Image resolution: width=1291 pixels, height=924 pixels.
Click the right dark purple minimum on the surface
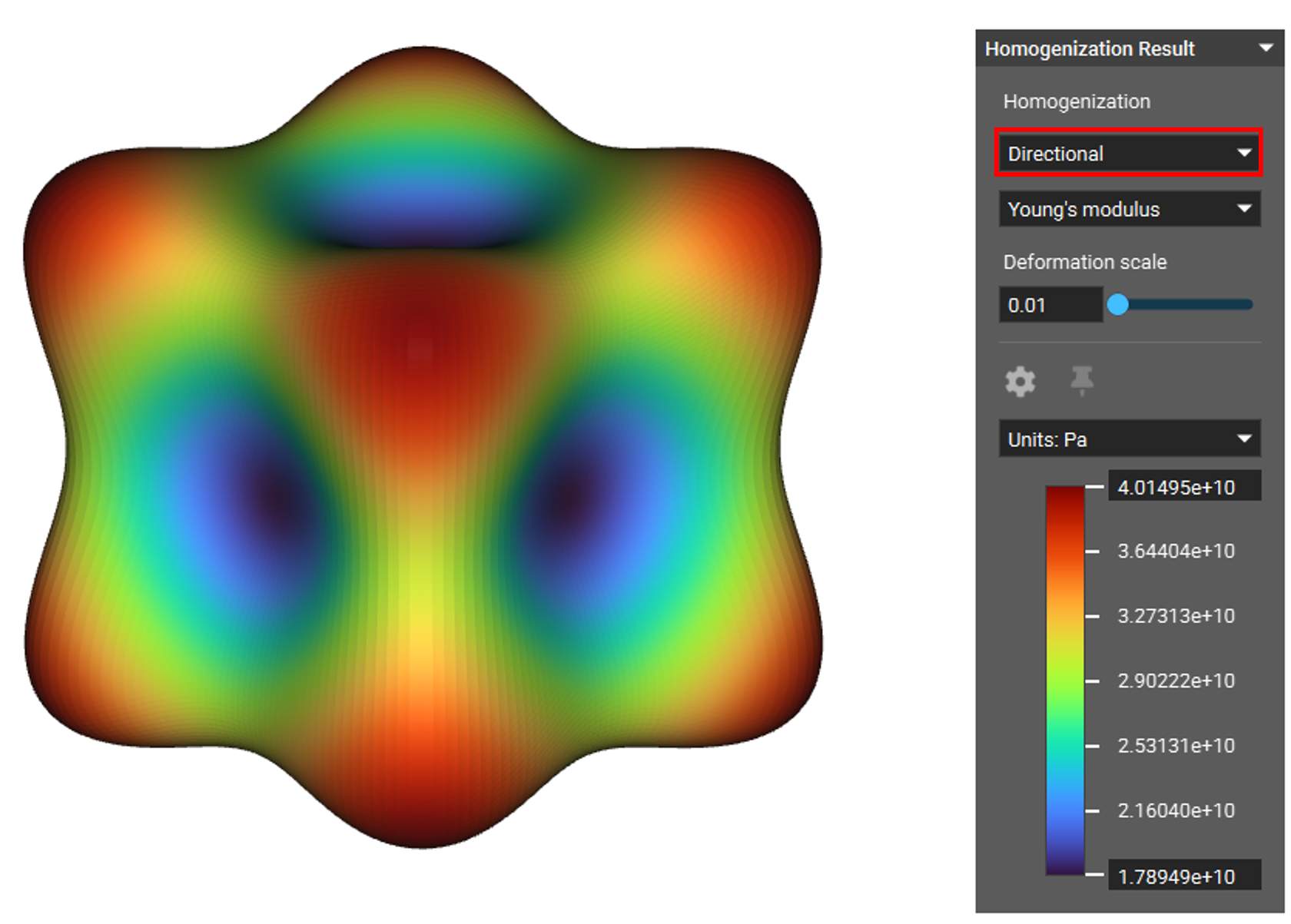point(569,495)
